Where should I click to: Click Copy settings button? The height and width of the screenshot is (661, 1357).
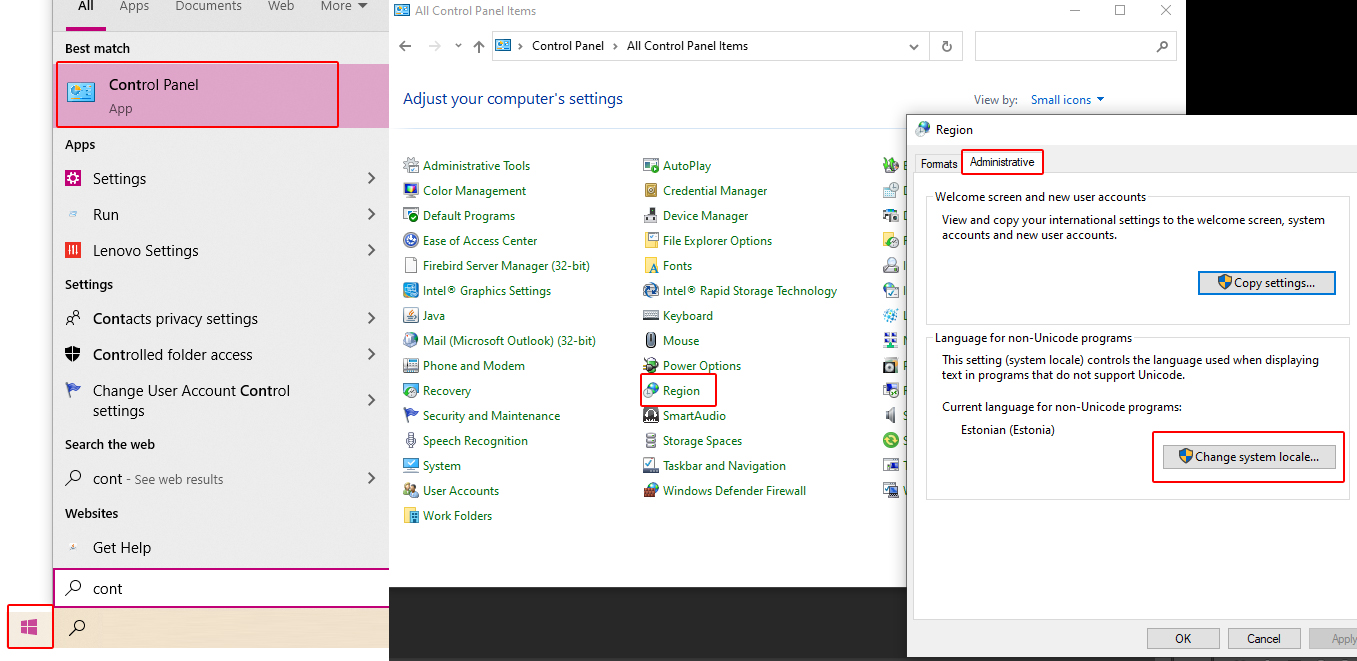[1267, 283]
